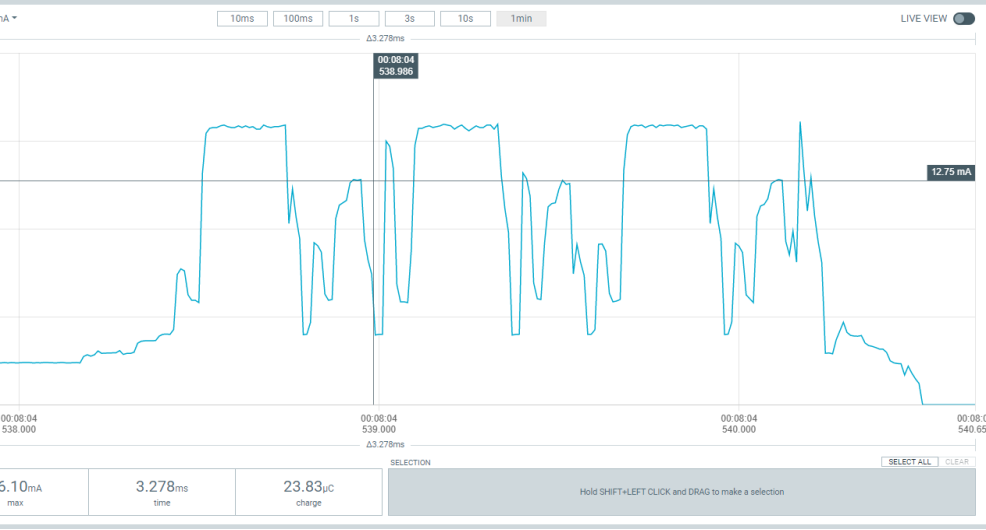Click the selection area hint panel
The width and height of the screenshot is (986, 530).
[682, 492]
